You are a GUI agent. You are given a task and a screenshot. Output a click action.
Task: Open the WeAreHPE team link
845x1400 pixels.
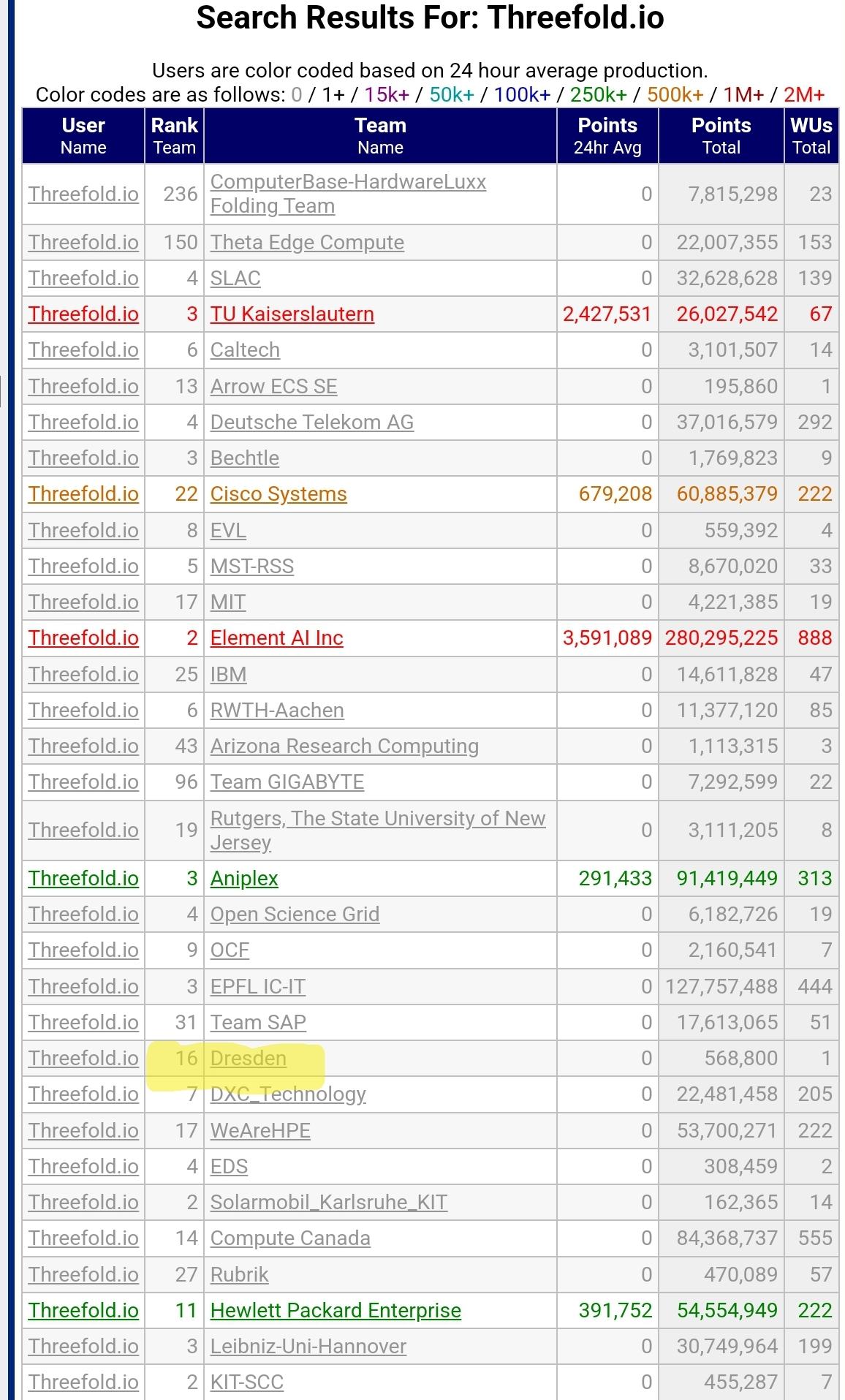260,1130
